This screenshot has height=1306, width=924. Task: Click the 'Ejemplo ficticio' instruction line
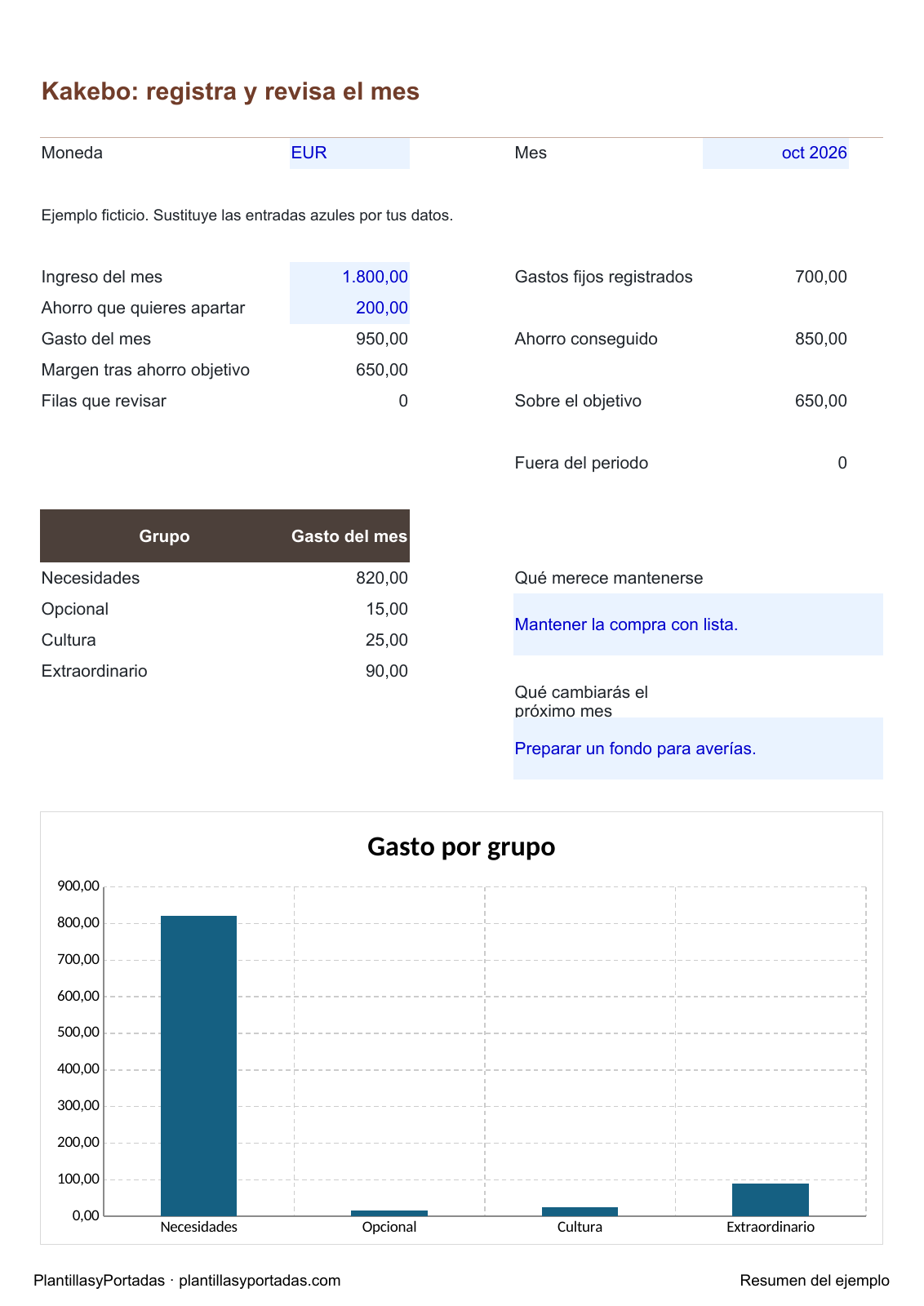(247, 215)
